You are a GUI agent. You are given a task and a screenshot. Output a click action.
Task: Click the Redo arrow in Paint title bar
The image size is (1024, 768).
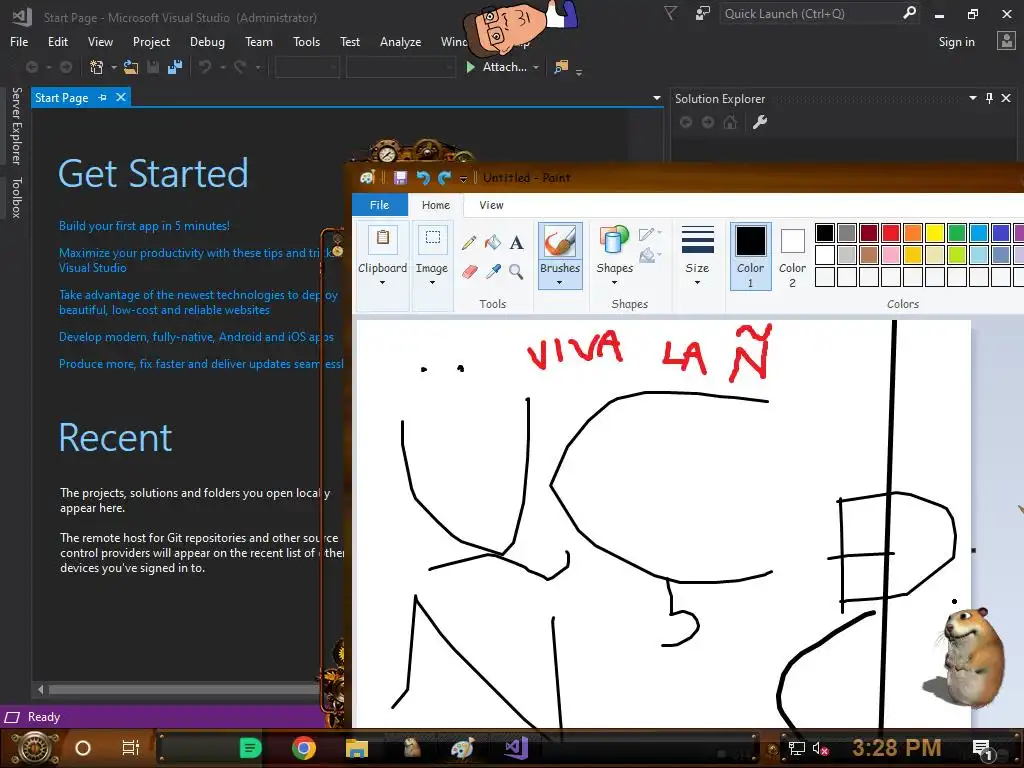pos(445,178)
